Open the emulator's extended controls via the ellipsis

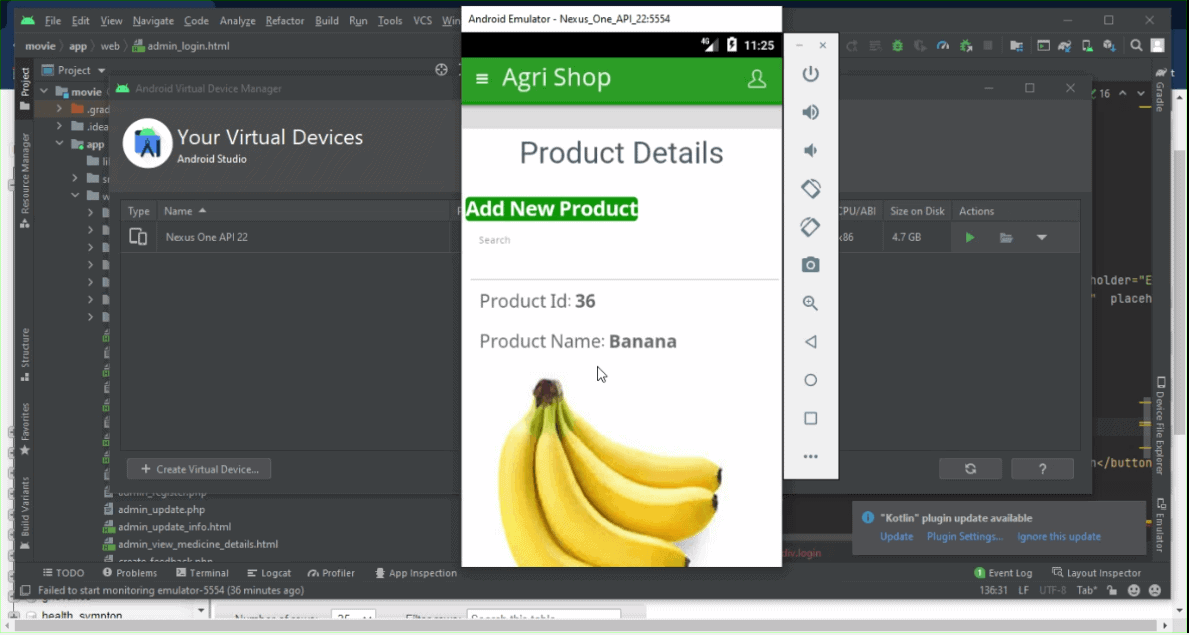[x=810, y=455]
